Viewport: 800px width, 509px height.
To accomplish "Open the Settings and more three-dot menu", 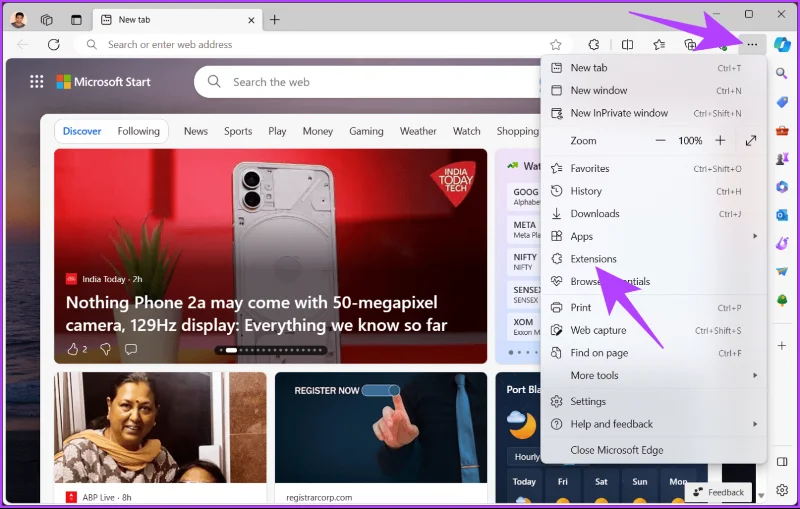I will [x=752, y=45].
